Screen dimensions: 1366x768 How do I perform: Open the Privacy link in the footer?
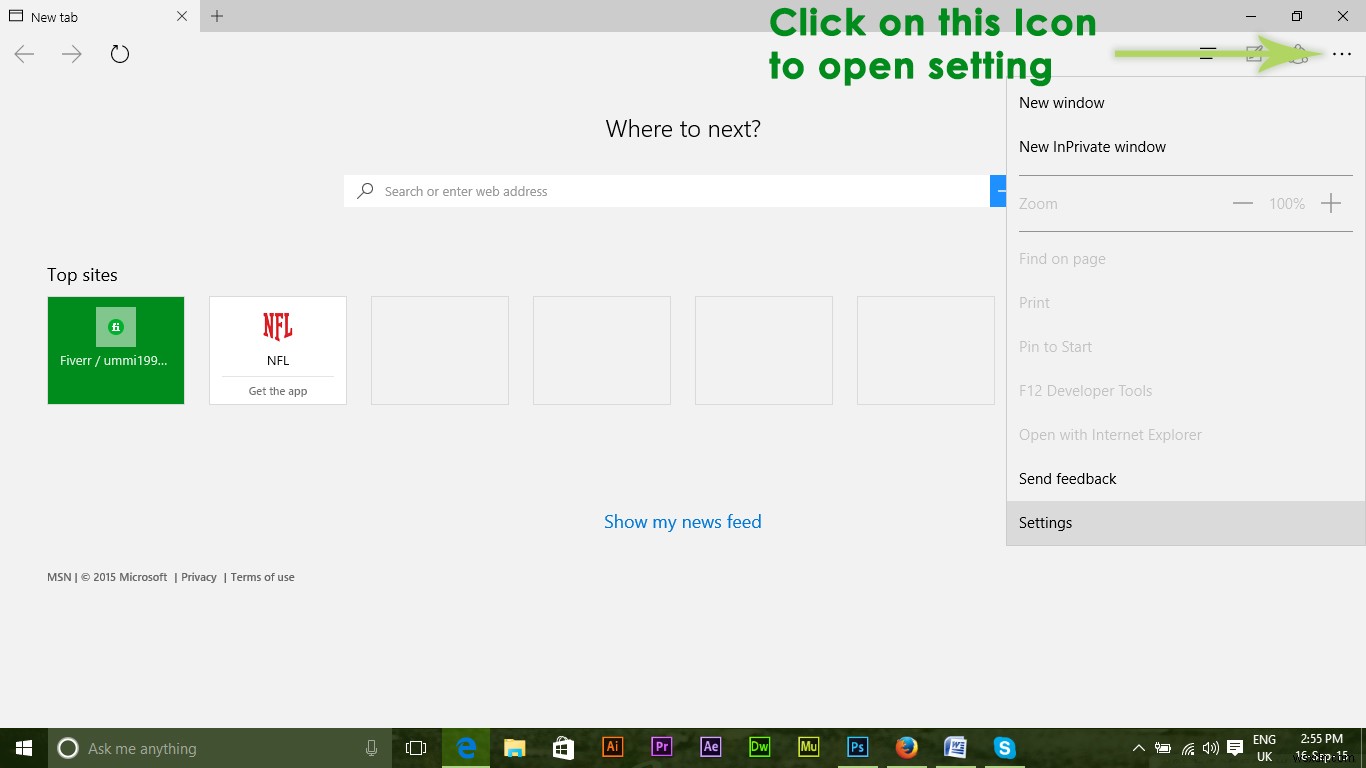point(198,577)
